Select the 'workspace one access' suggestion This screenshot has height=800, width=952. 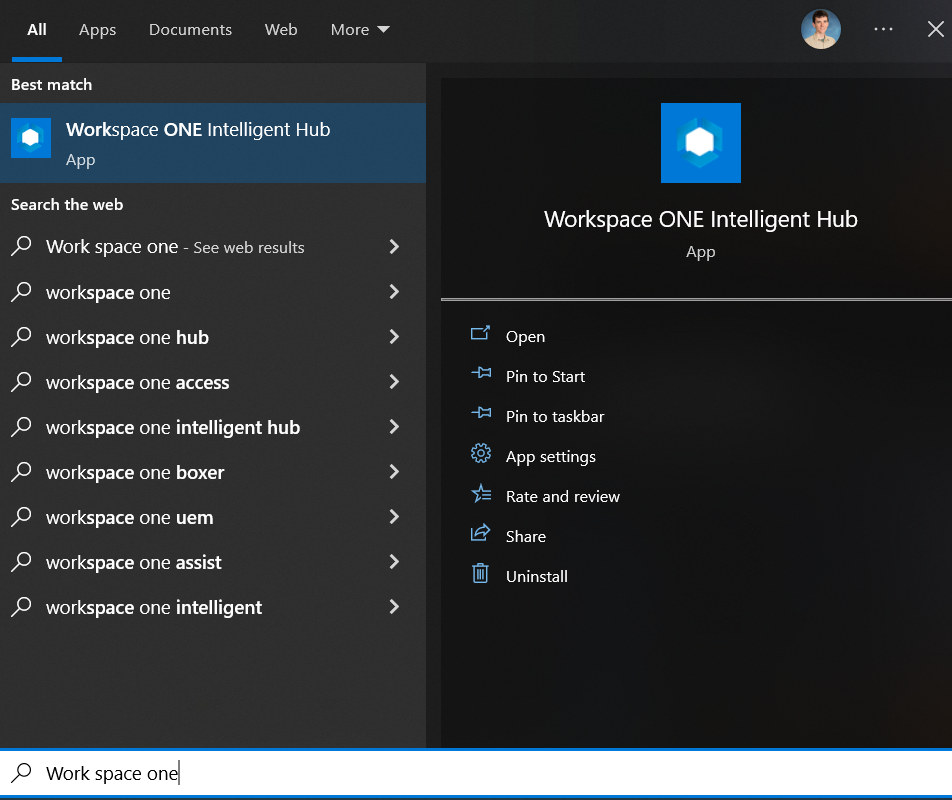pos(212,382)
